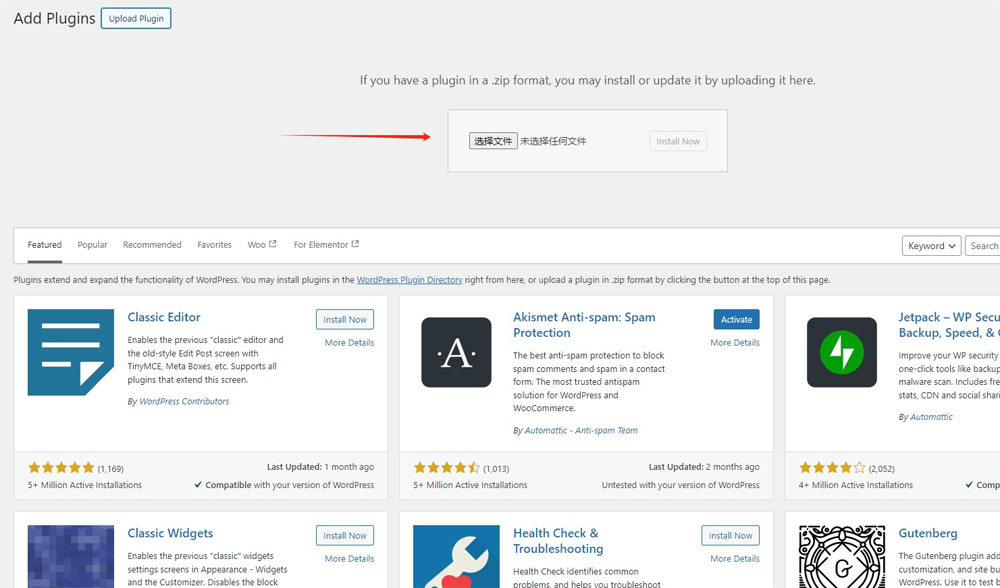View More Details for Classic Editor

click(349, 342)
